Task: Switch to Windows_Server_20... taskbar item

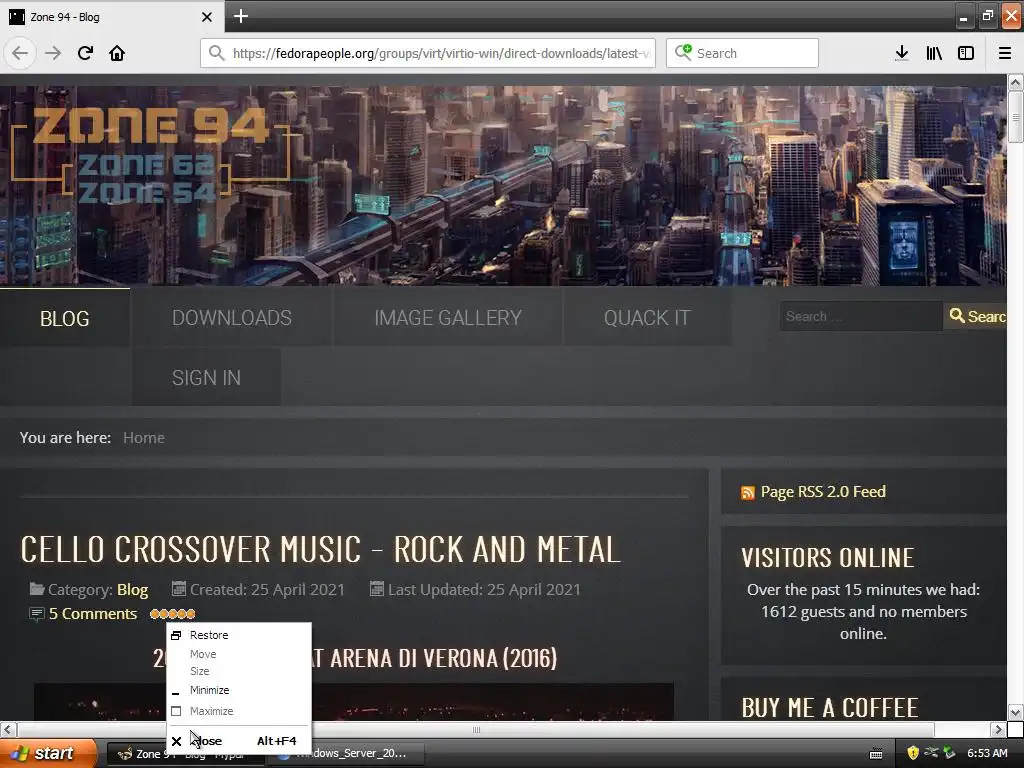Action: (x=347, y=754)
